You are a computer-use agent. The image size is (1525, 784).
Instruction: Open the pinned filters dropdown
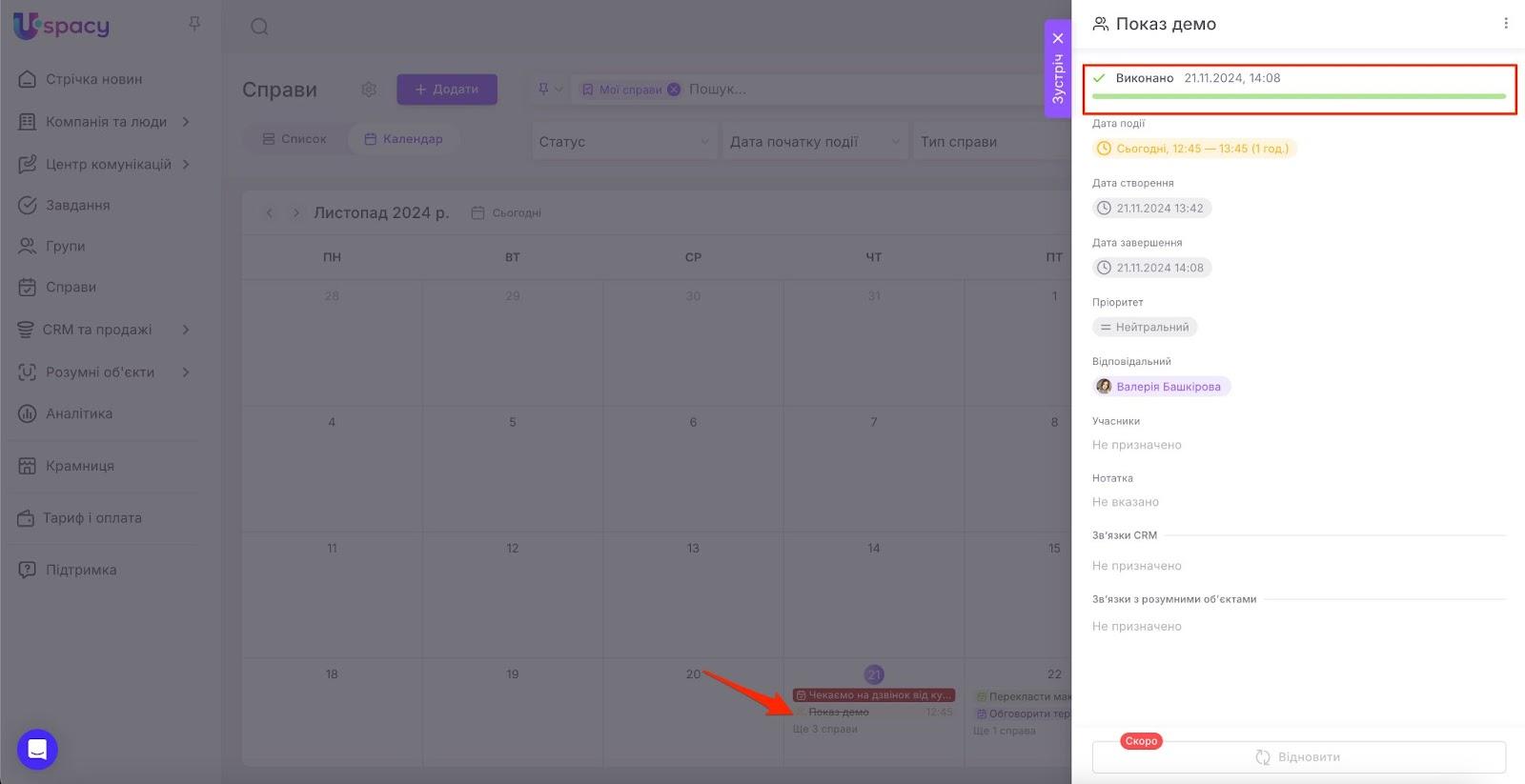click(550, 90)
